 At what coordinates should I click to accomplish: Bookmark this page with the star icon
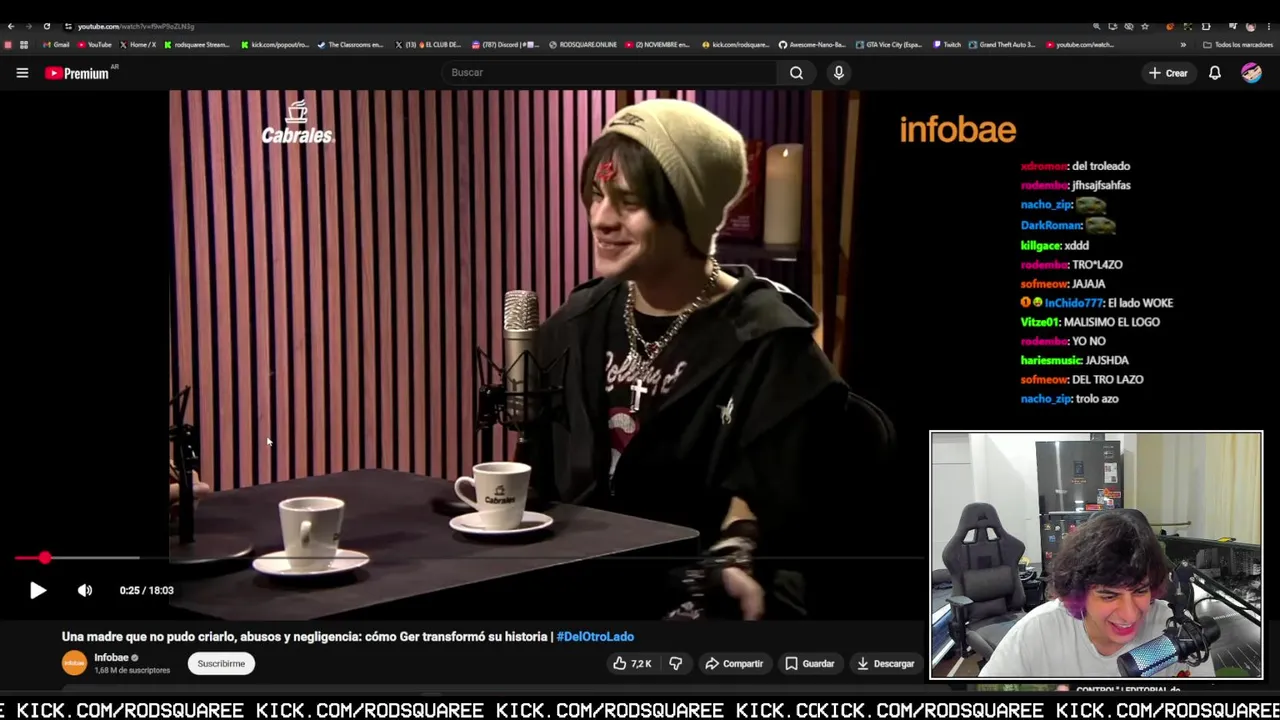click(x=1145, y=26)
